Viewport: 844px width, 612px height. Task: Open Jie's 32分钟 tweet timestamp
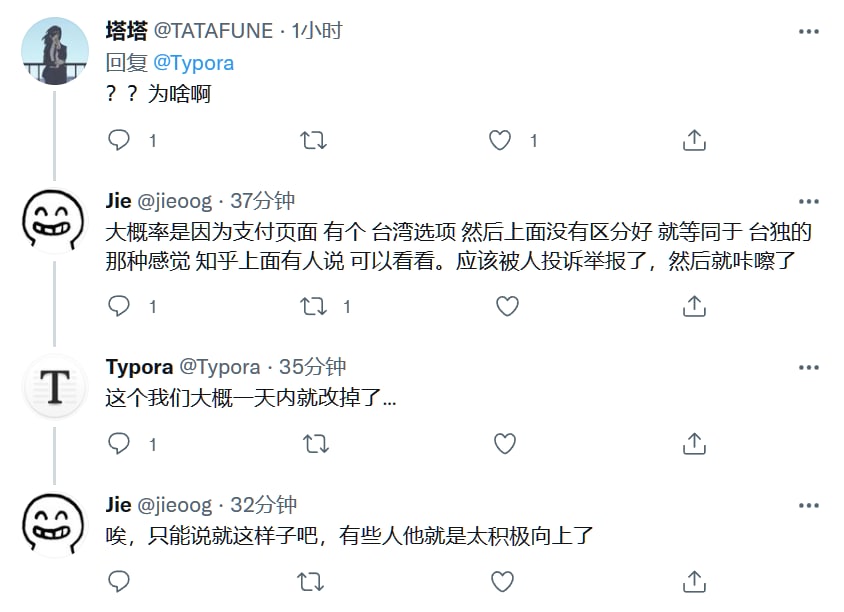pos(264,505)
